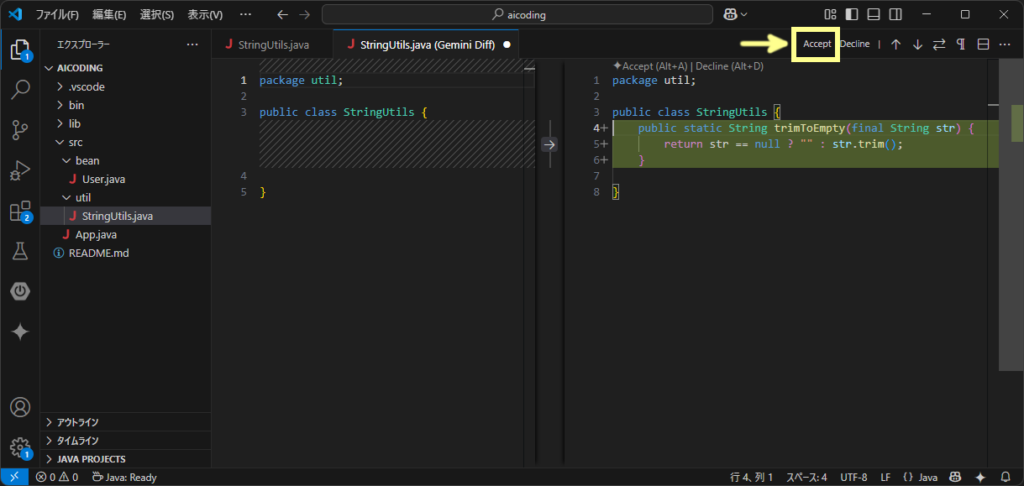
Task: Open the Copilot chat menu in title bar
Action: pyautogui.click(x=735, y=14)
